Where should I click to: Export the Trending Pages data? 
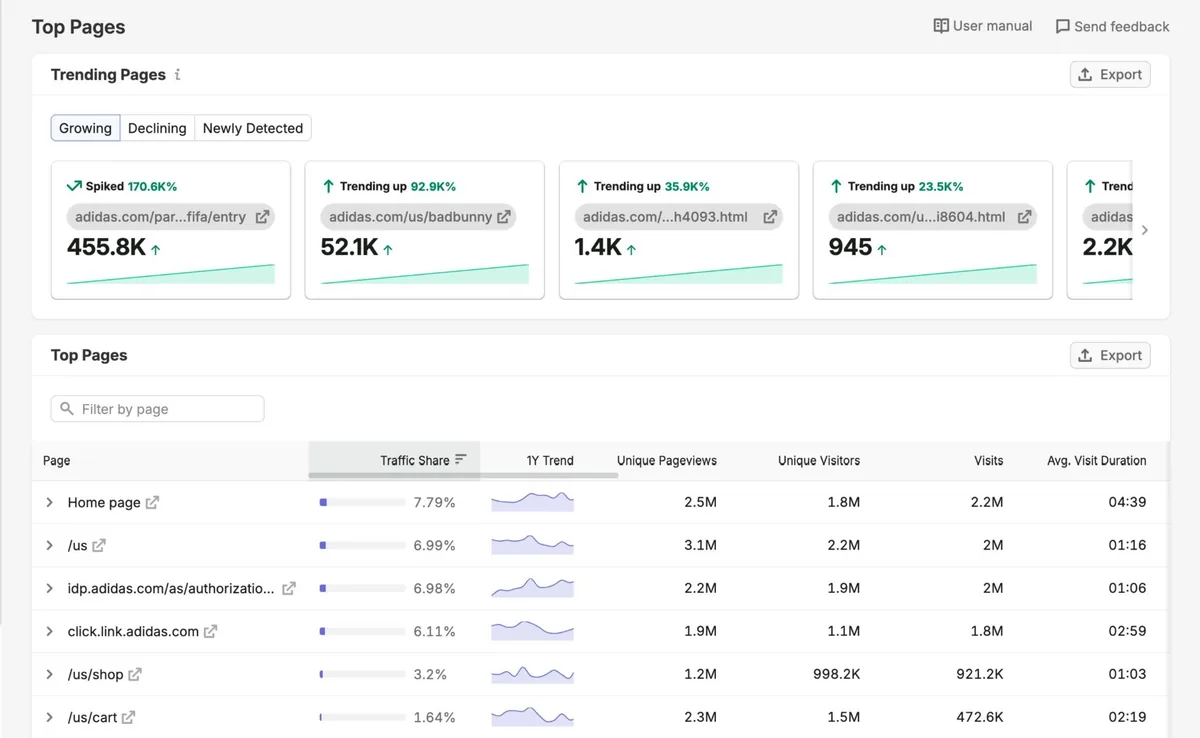1110,75
